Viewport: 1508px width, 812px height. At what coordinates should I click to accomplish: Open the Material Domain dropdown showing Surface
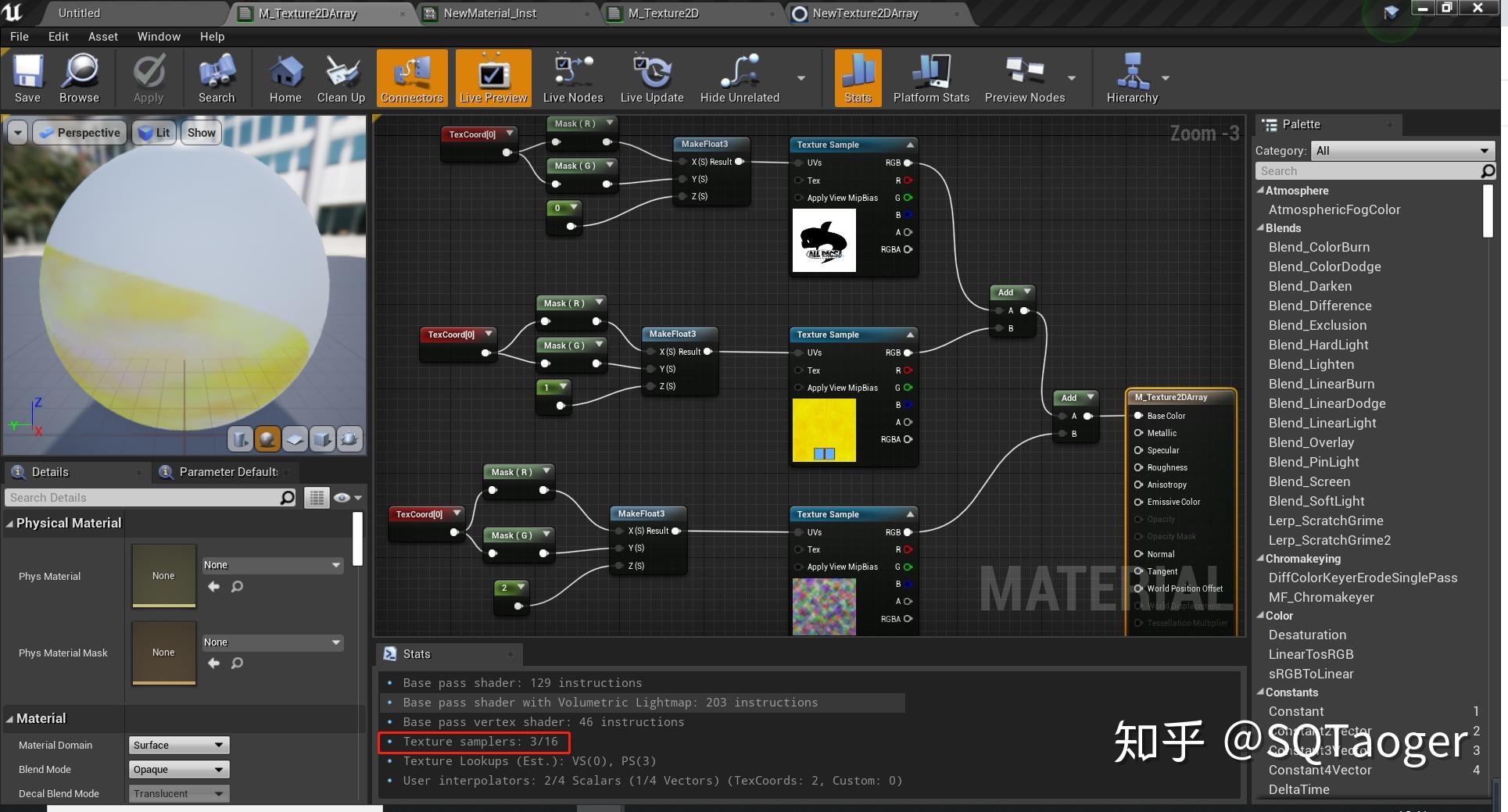pos(178,745)
